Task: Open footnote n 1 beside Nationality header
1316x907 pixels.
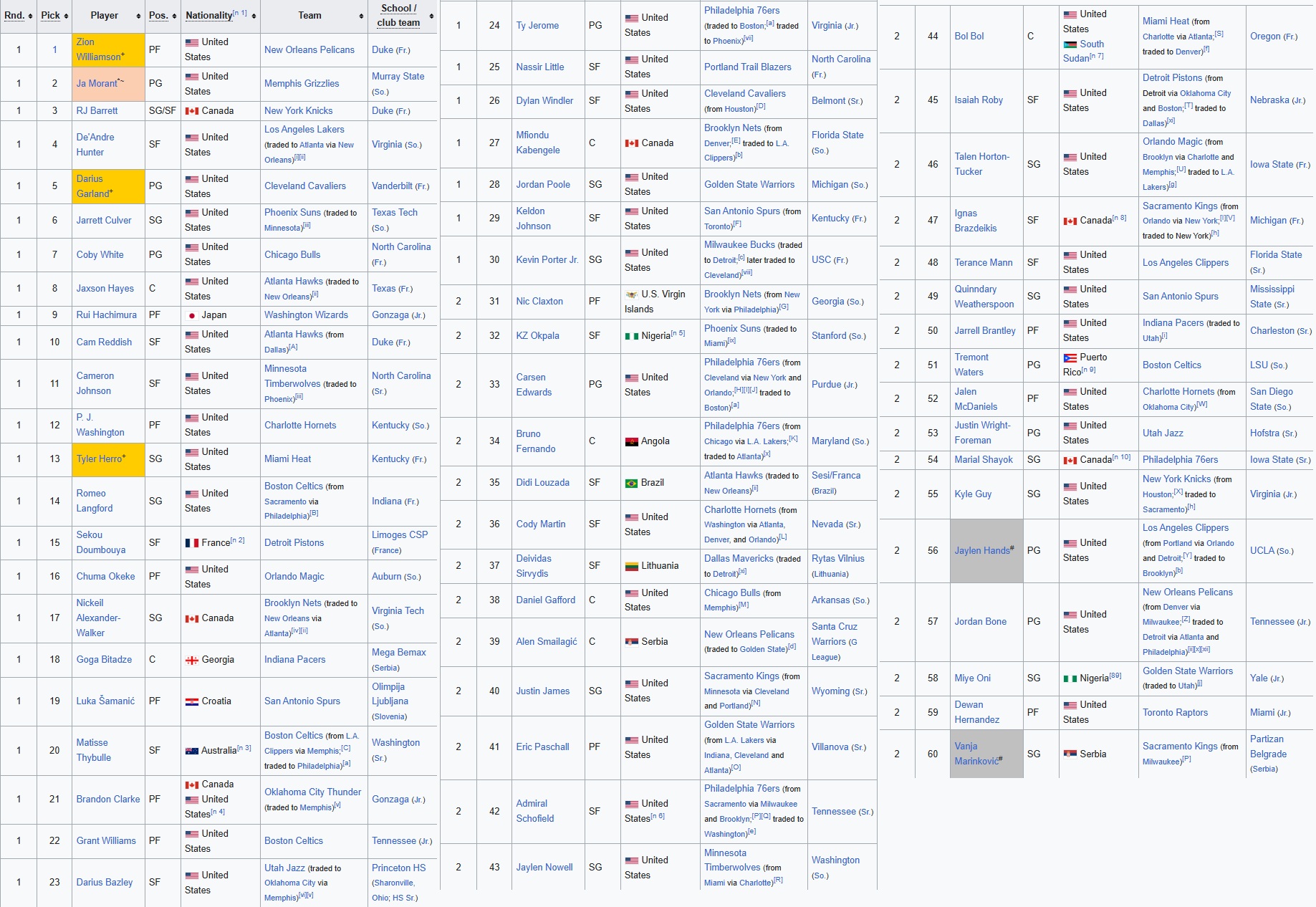Action: pyautogui.click(x=240, y=13)
